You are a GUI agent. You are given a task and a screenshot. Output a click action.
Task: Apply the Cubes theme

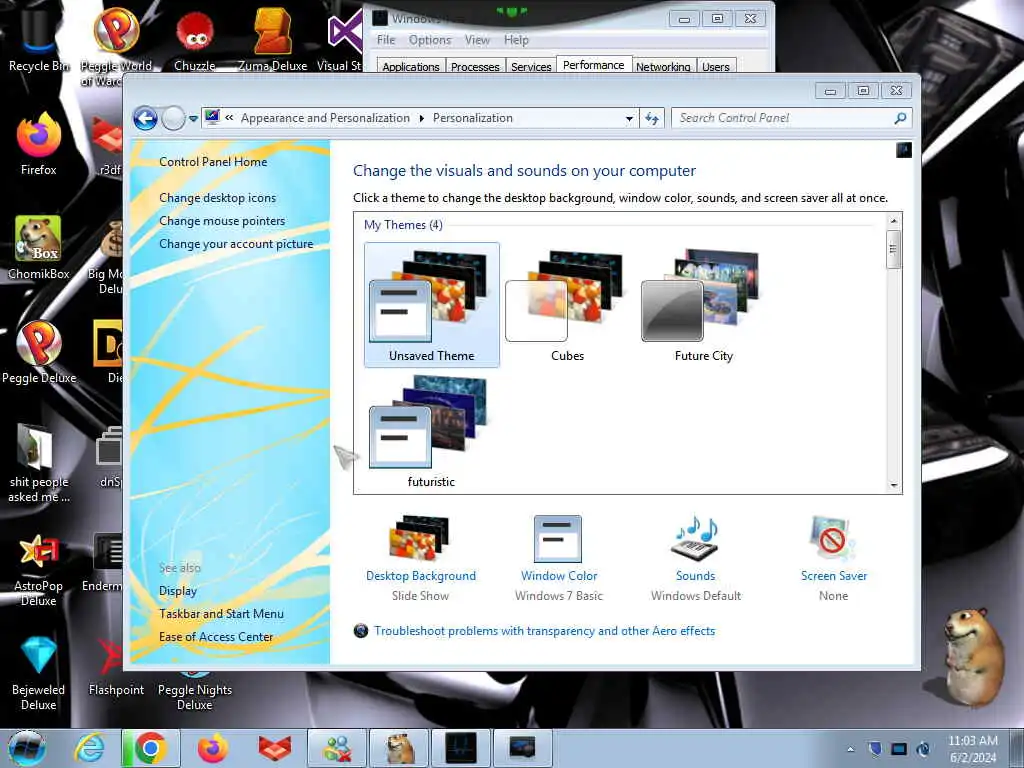(x=567, y=305)
